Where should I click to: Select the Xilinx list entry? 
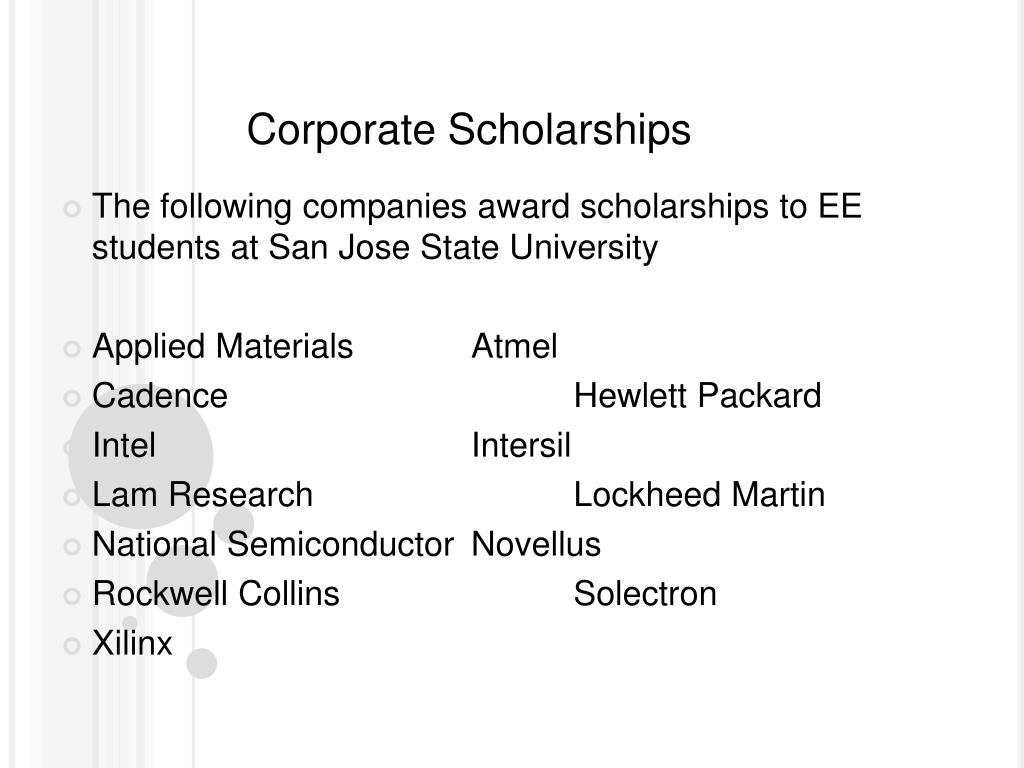[133, 644]
